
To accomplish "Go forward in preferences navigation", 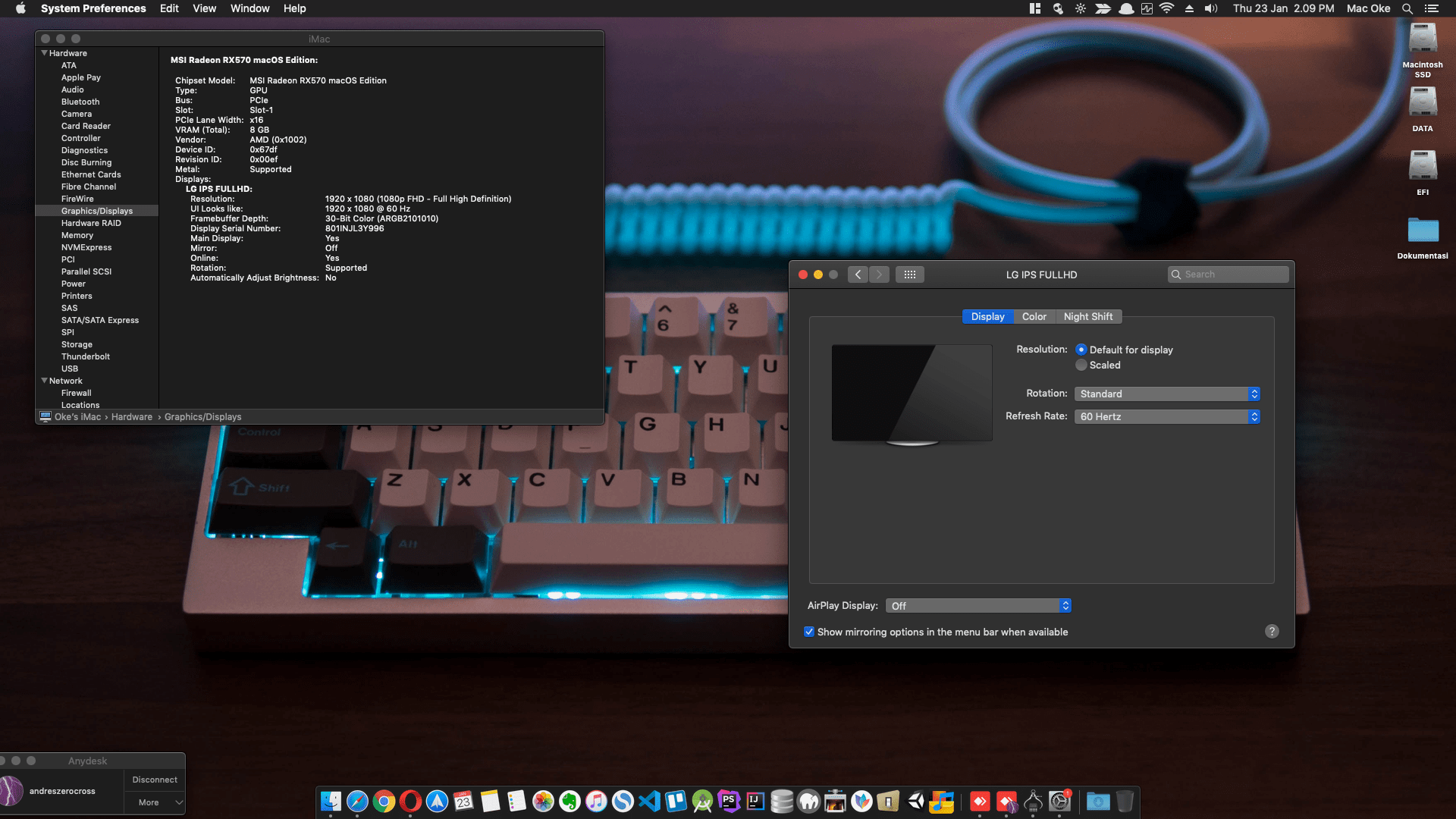I will tap(879, 275).
